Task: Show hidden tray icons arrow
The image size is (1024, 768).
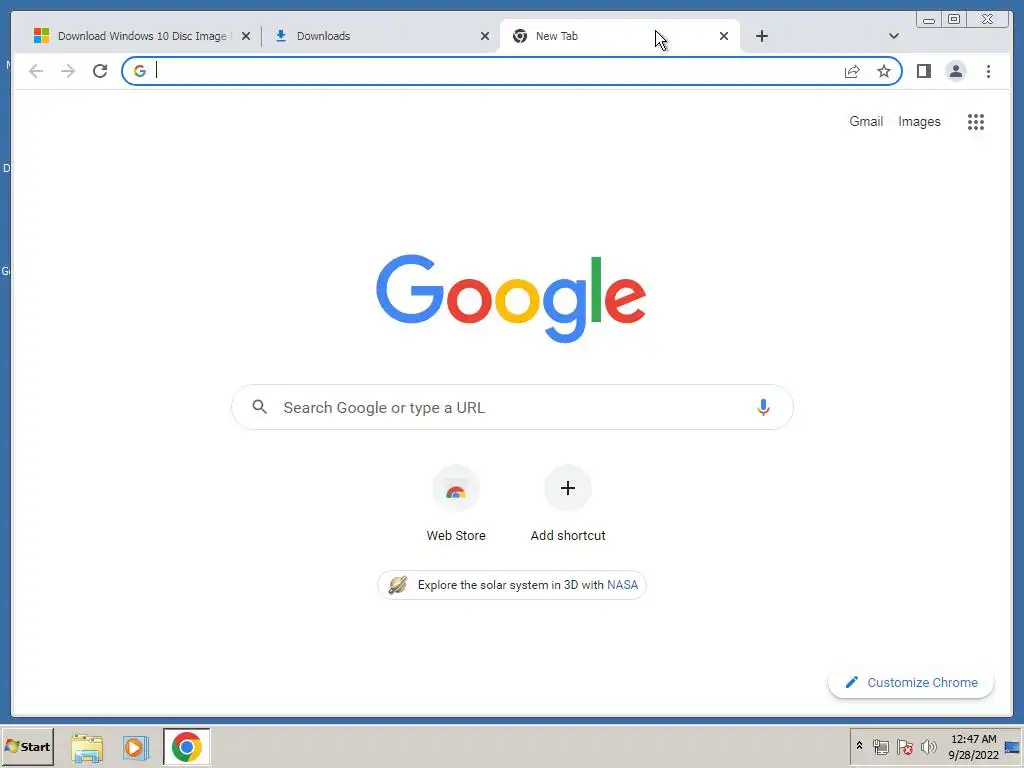Action: [859, 745]
